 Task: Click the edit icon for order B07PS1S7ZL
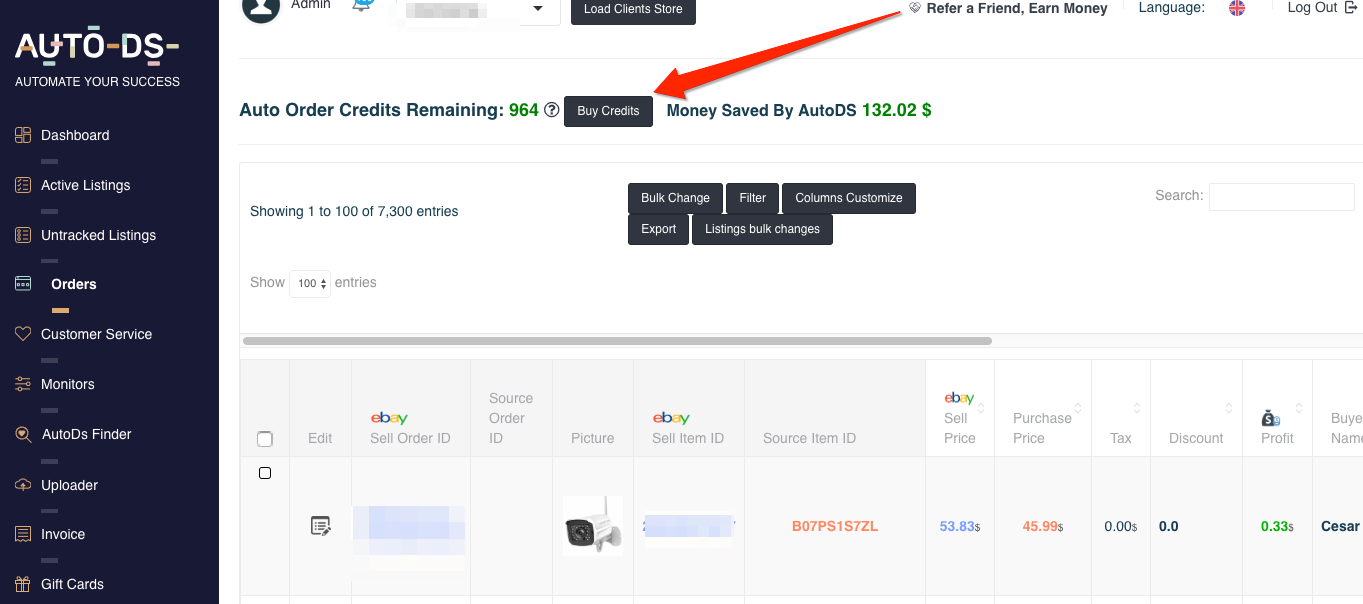tap(320, 526)
